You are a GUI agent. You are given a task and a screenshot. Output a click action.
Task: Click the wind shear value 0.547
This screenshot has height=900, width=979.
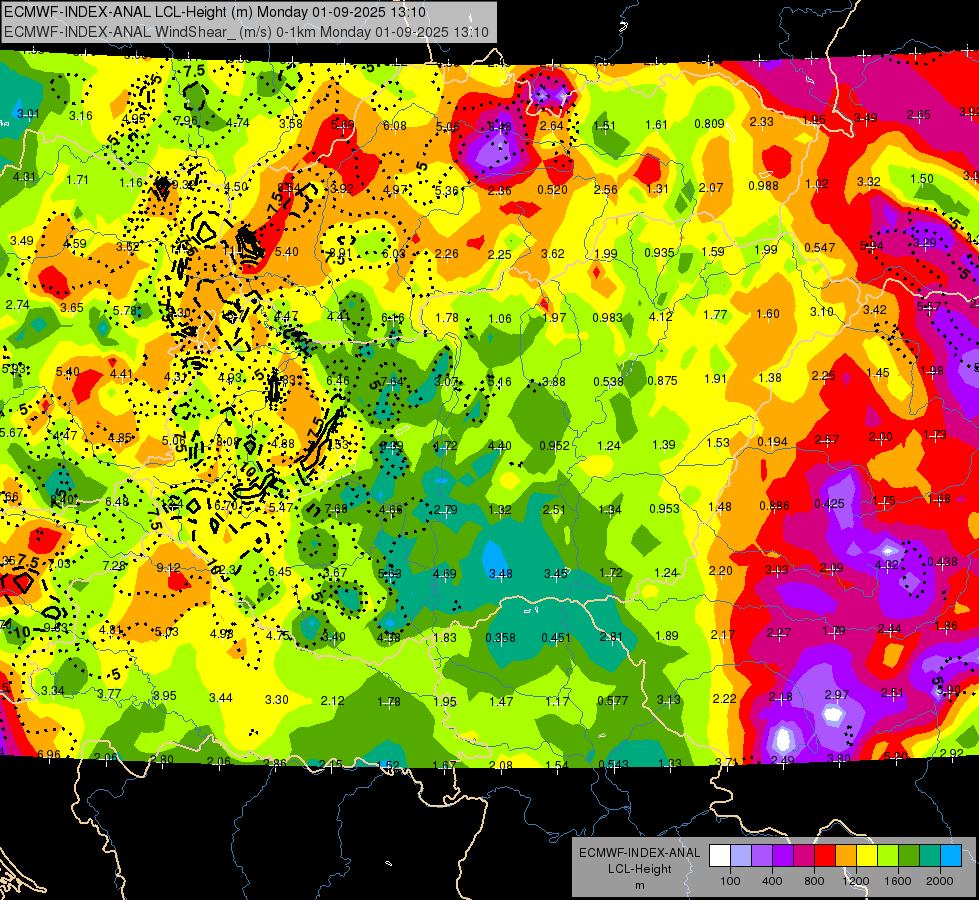coord(820,248)
